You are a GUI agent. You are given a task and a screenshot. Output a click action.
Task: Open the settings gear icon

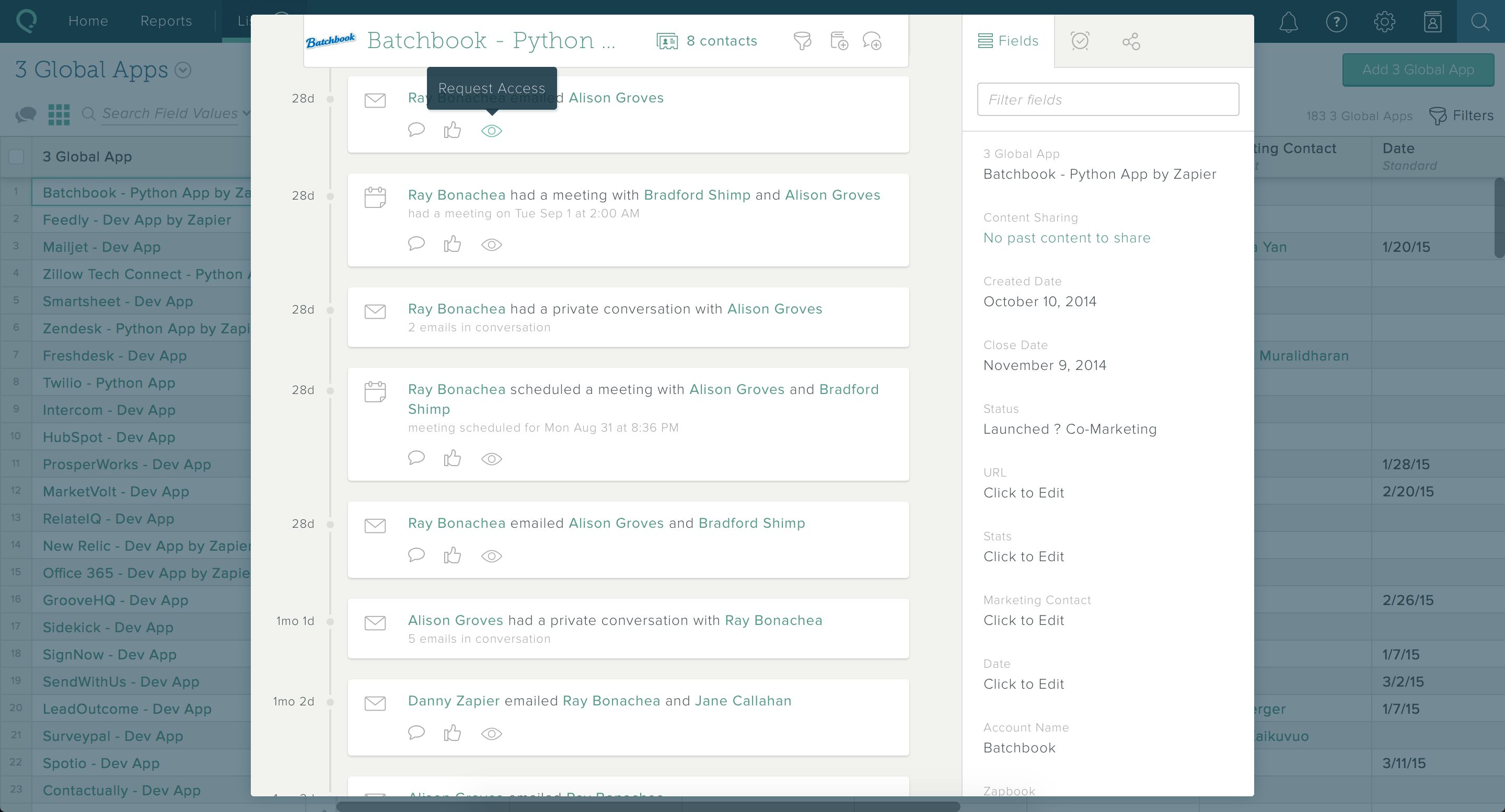(1384, 22)
